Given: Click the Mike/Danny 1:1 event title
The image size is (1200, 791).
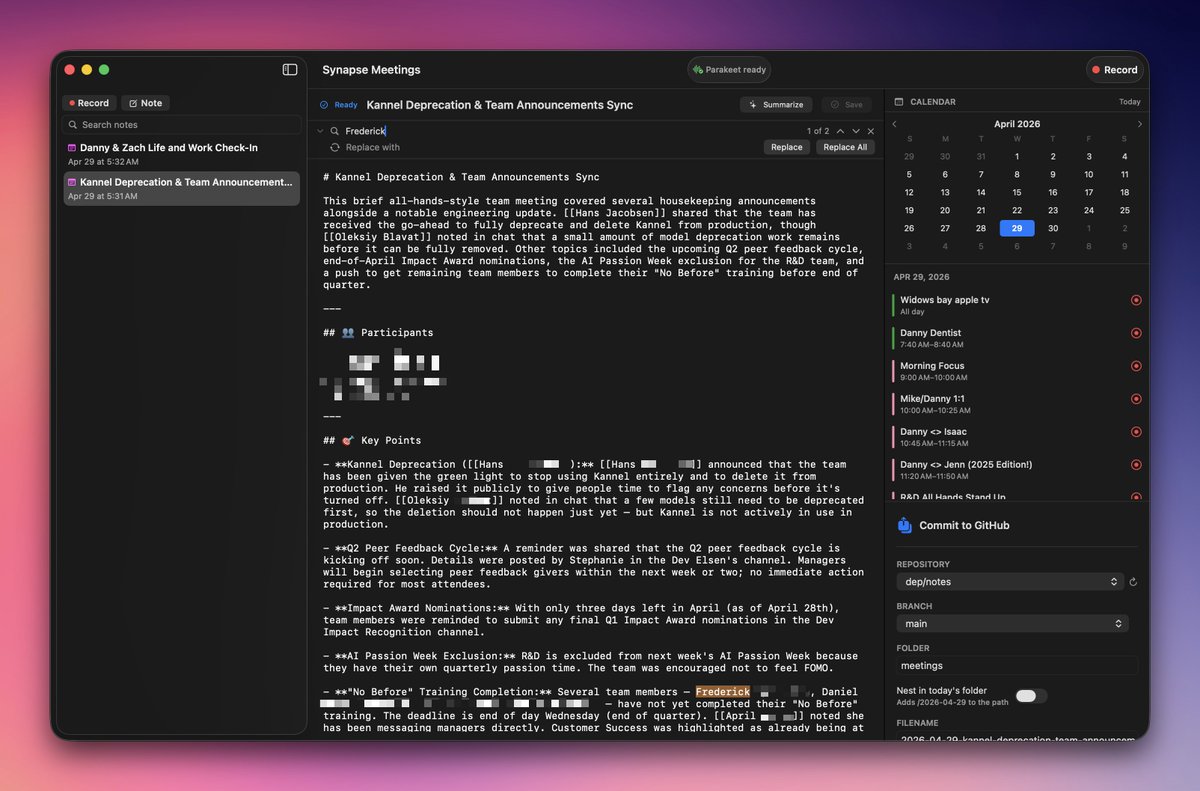Looking at the screenshot, I should [934, 399].
